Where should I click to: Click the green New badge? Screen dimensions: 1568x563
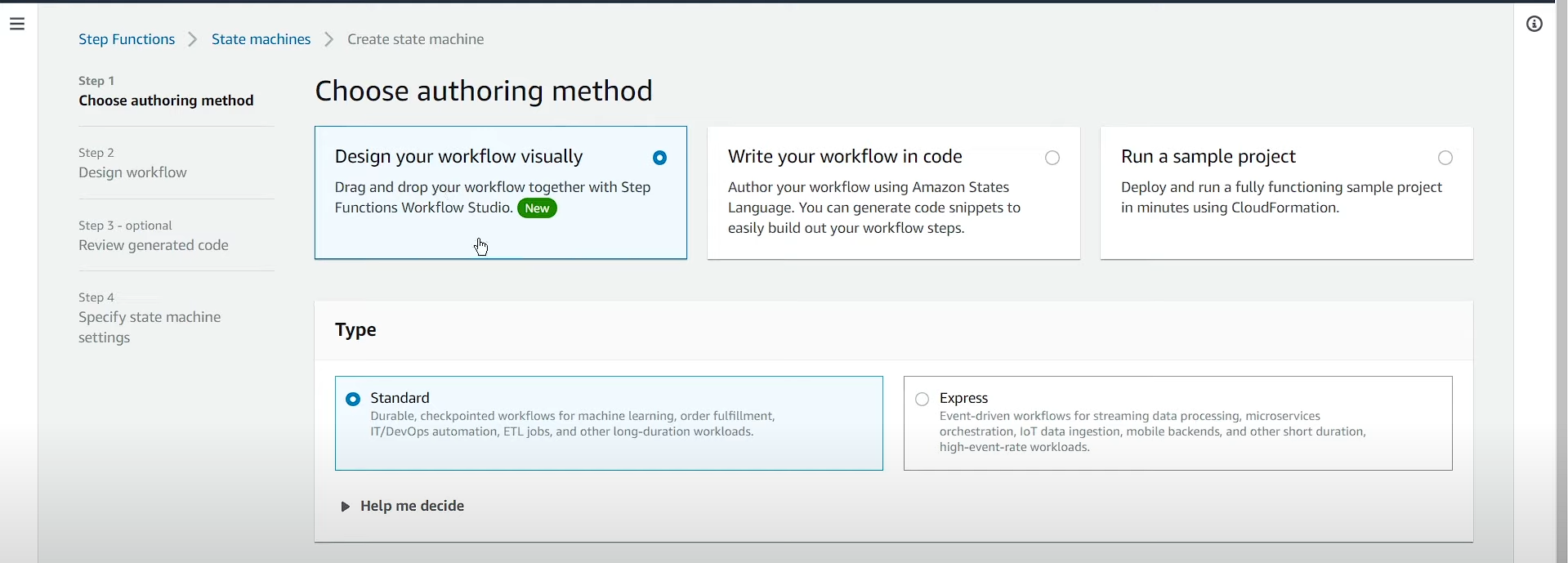tap(537, 208)
